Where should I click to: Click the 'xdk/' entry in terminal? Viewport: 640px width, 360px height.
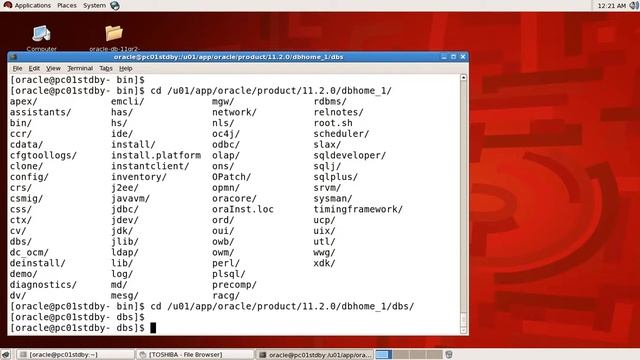[324, 263]
